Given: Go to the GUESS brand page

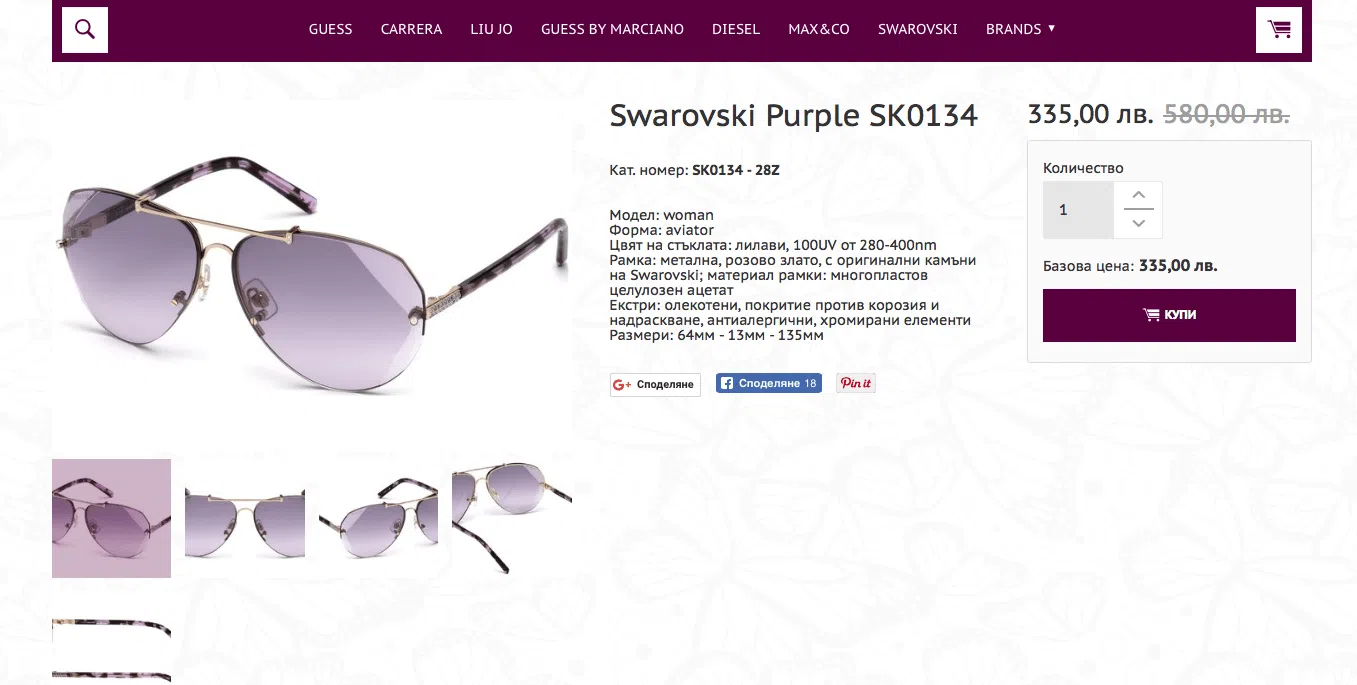Looking at the screenshot, I should pos(330,29).
